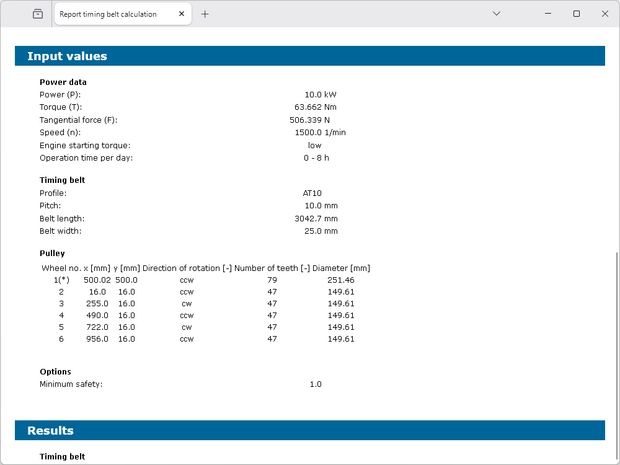The width and height of the screenshot is (620, 465).
Task: Open a new tab with plus icon
Action: pos(205,14)
